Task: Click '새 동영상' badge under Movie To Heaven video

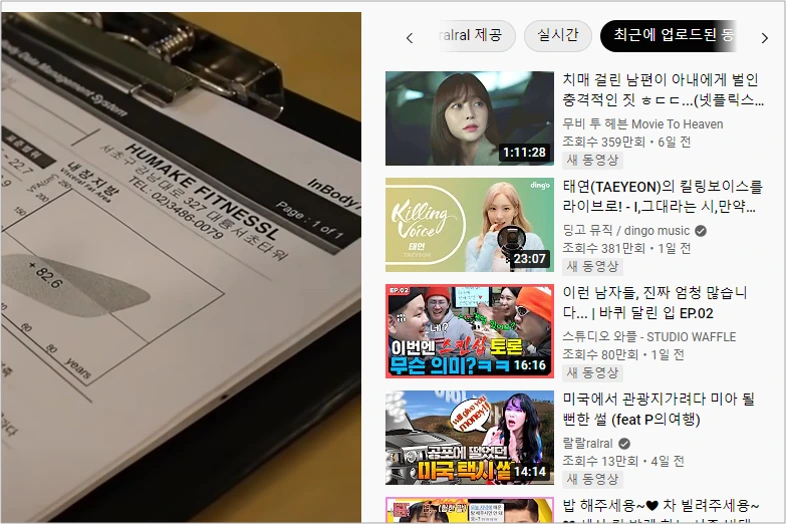Action: [x=593, y=160]
